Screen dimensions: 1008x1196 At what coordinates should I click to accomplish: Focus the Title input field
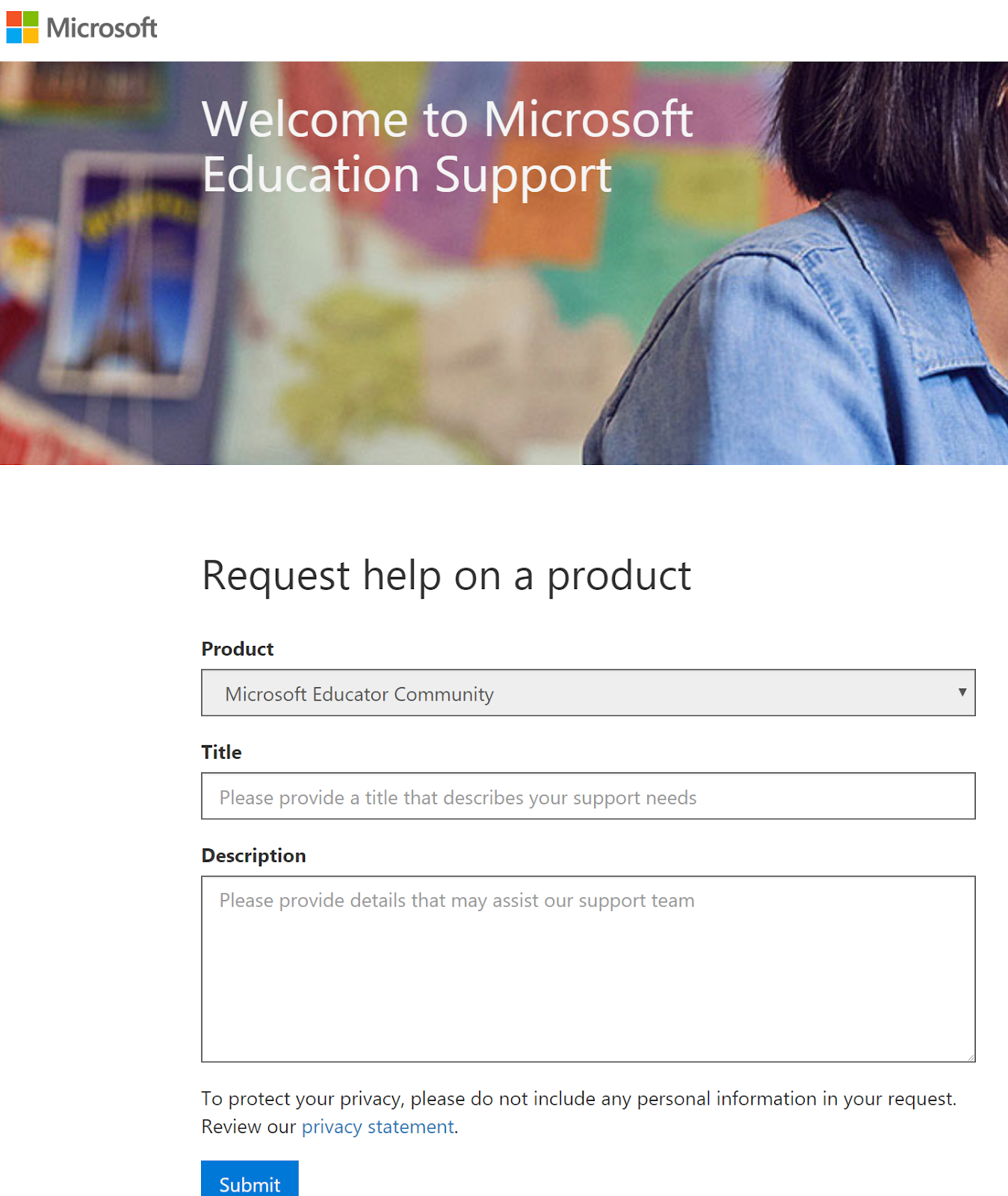(x=587, y=796)
